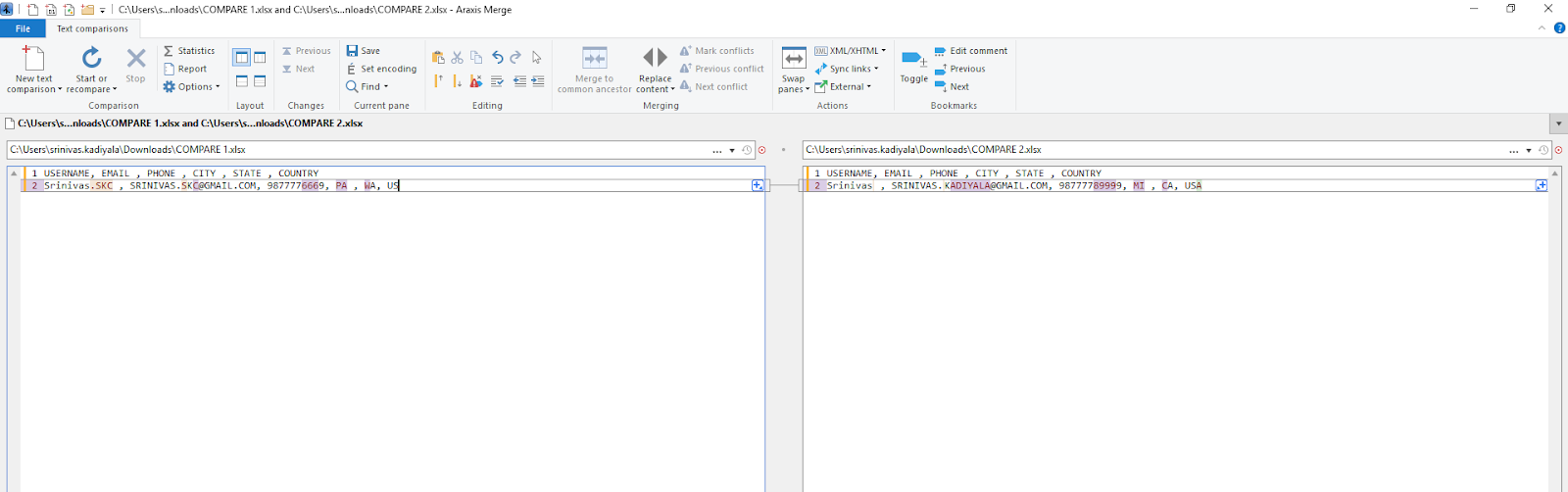Screen dimensions: 1568x492
Task: Click the Redo arrow icon
Action: click(x=516, y=58)
